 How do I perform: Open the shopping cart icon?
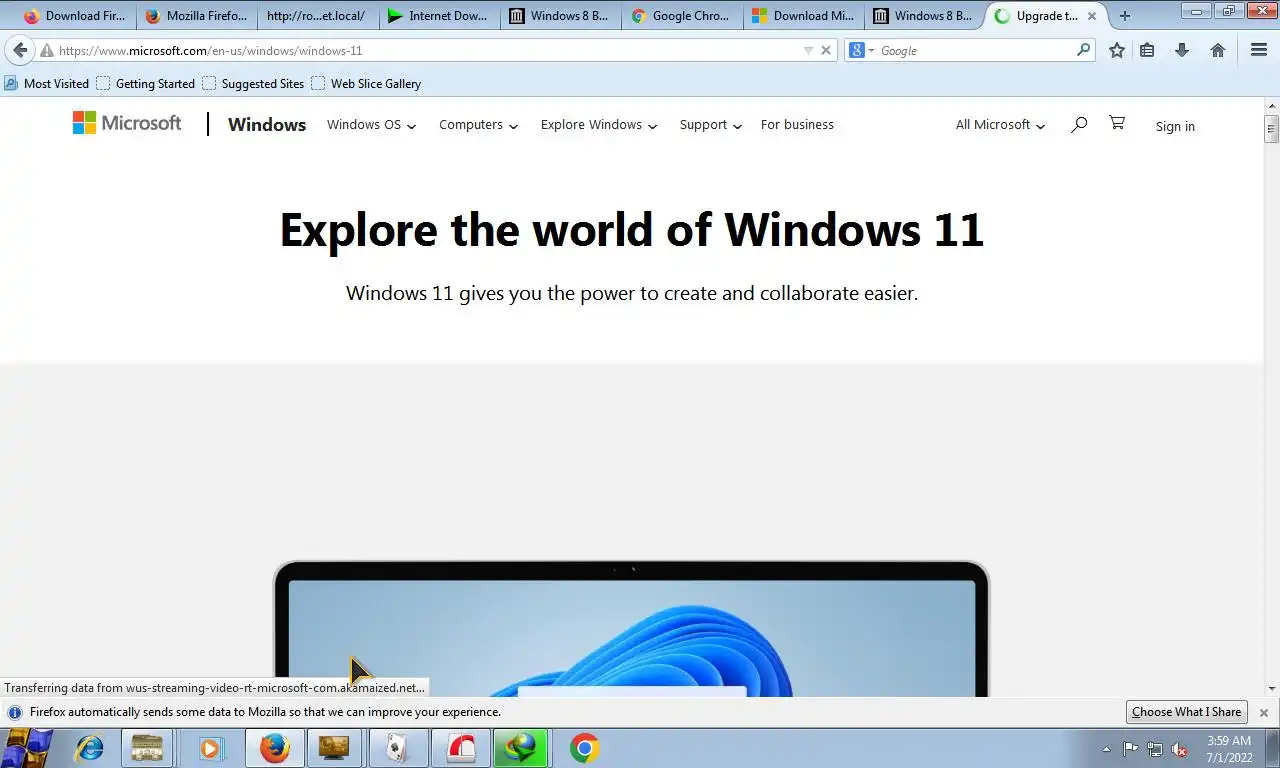point(1117,123)
